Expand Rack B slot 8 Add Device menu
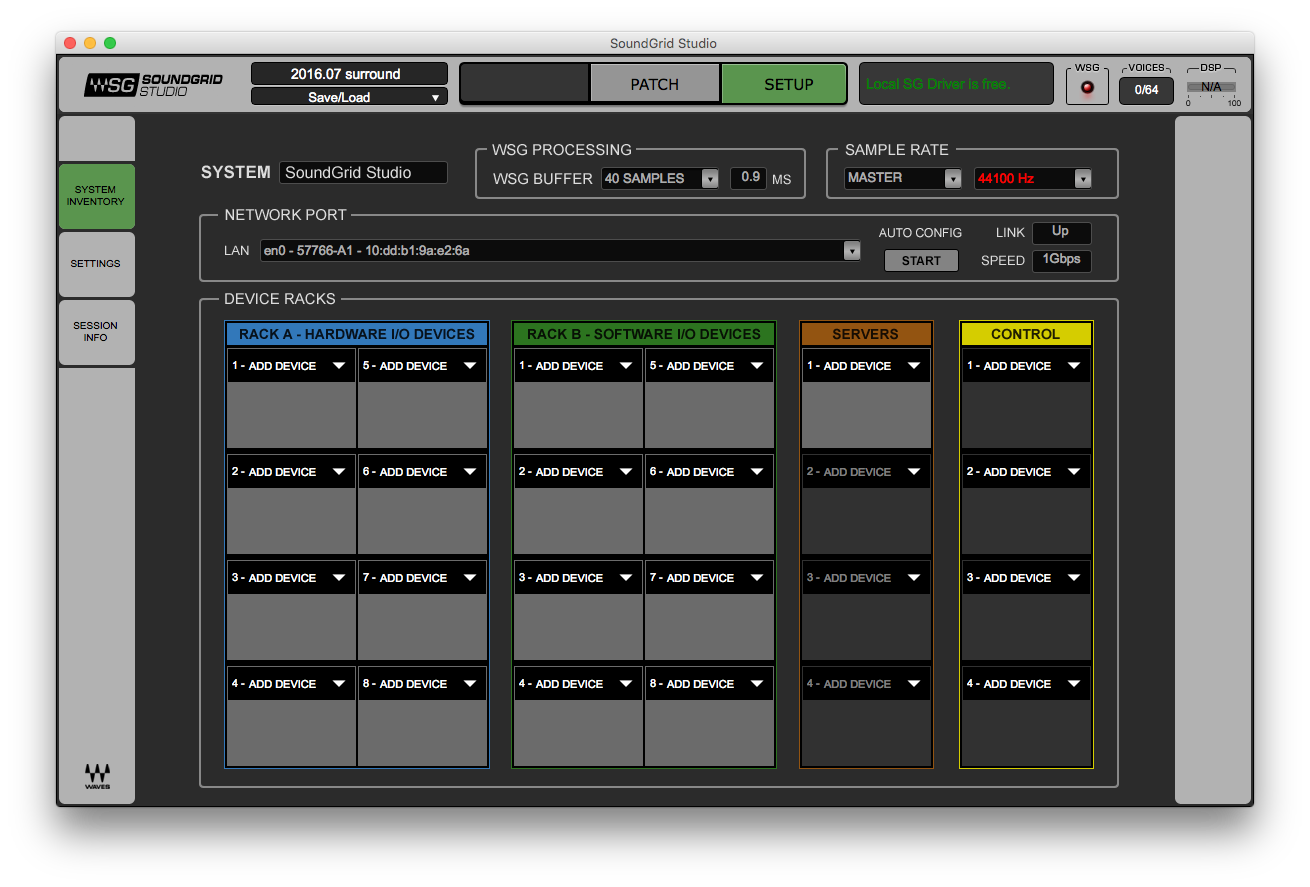This screenshot has width=1310, height=887. (709, 684)
